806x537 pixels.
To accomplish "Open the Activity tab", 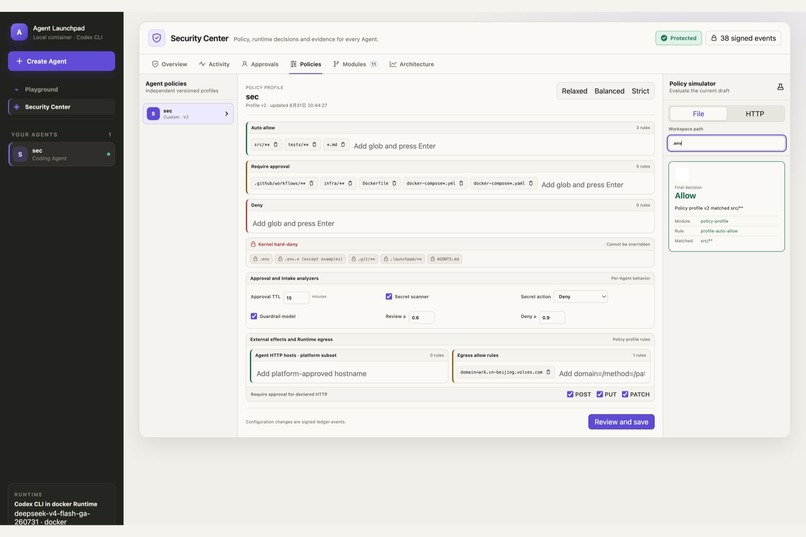I will point(214,64).
